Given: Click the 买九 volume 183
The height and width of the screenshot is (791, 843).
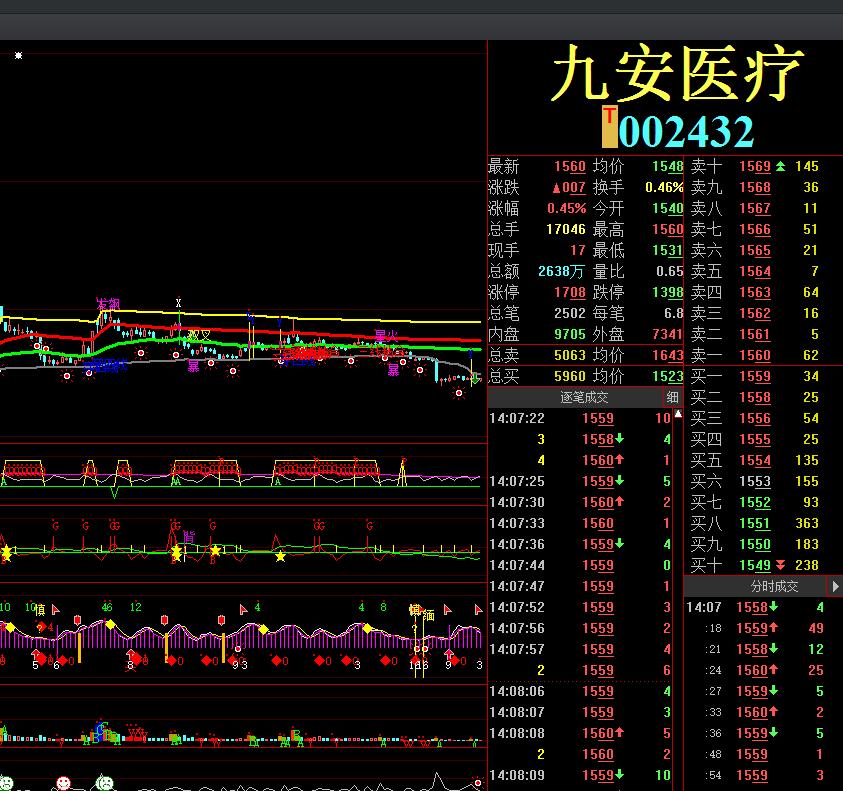Looking at the screenshot, I should [807, 544].
